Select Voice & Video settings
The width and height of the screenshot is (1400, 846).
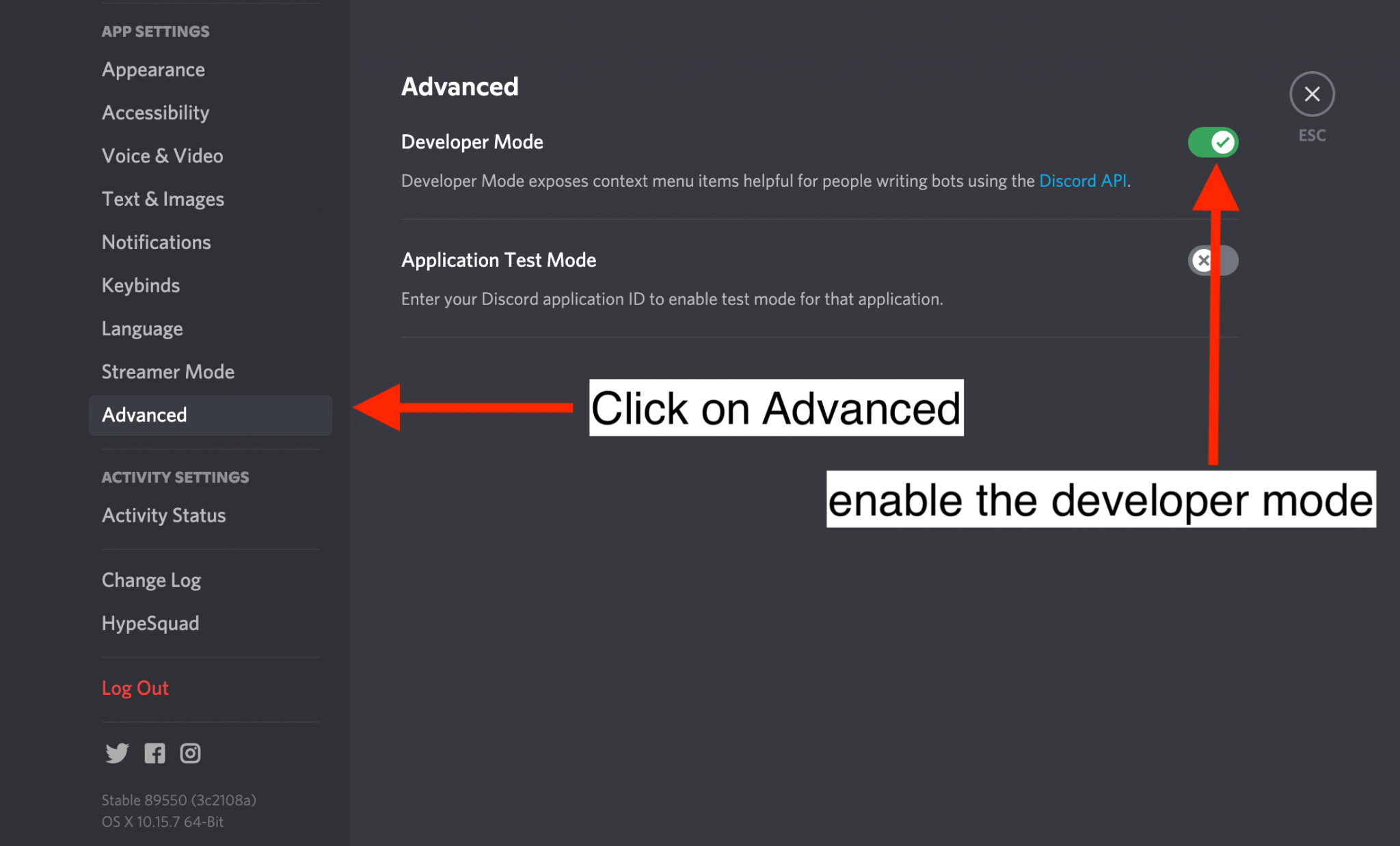(162, 155)
